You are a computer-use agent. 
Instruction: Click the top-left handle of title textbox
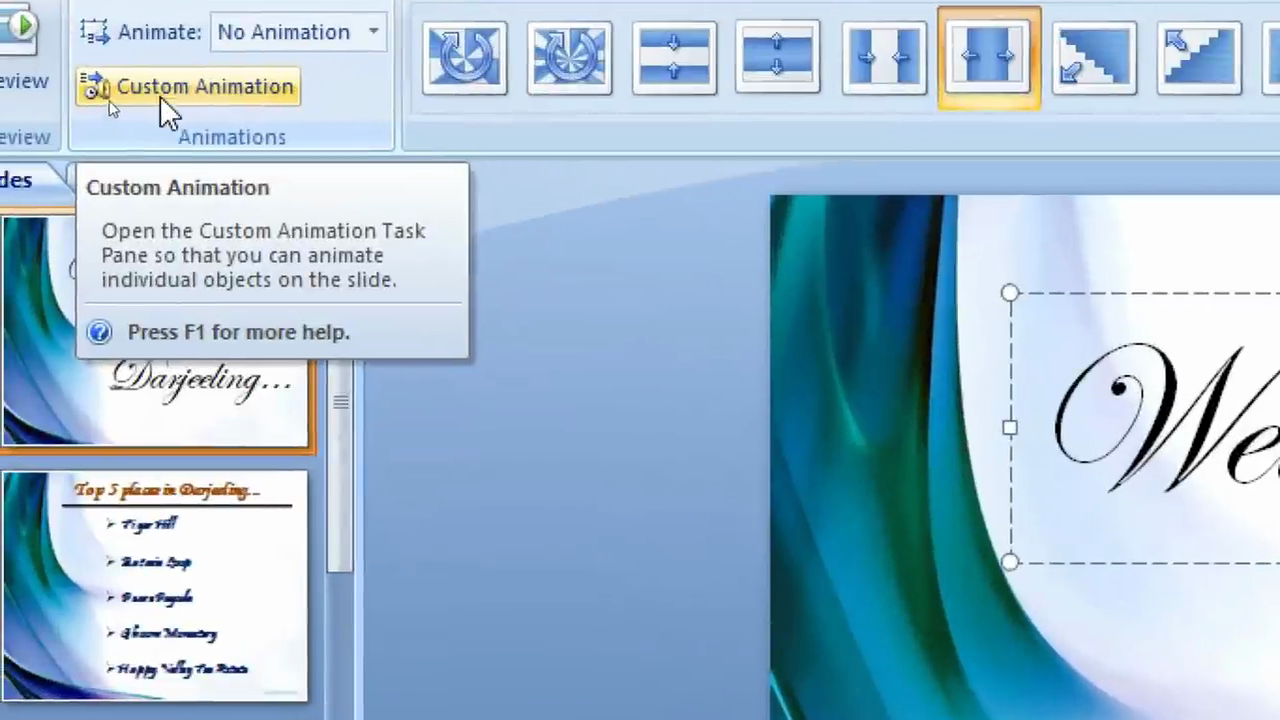point(1010,293)
